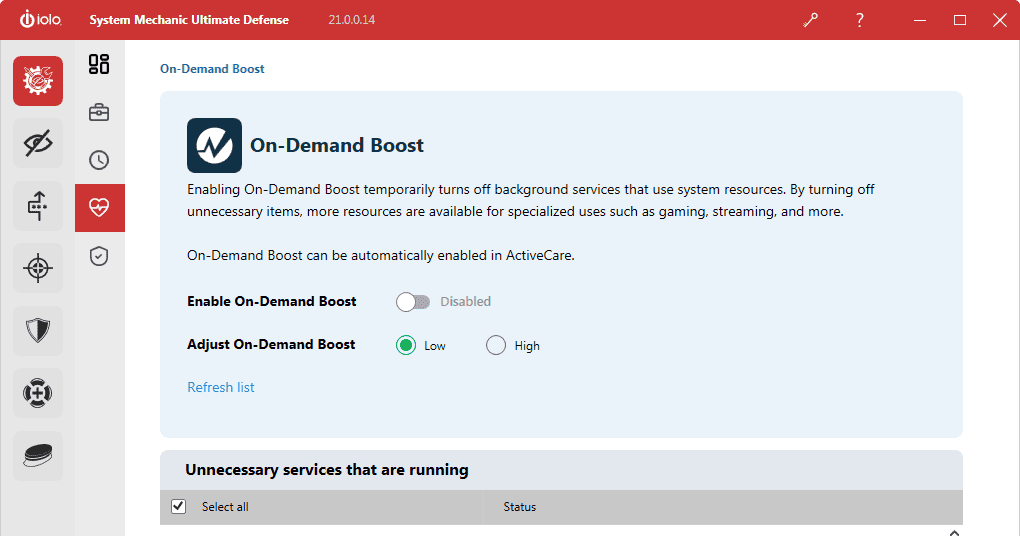Click the iolo logo
Screen dimensions: 1020x536
click(x=40, y=20)
